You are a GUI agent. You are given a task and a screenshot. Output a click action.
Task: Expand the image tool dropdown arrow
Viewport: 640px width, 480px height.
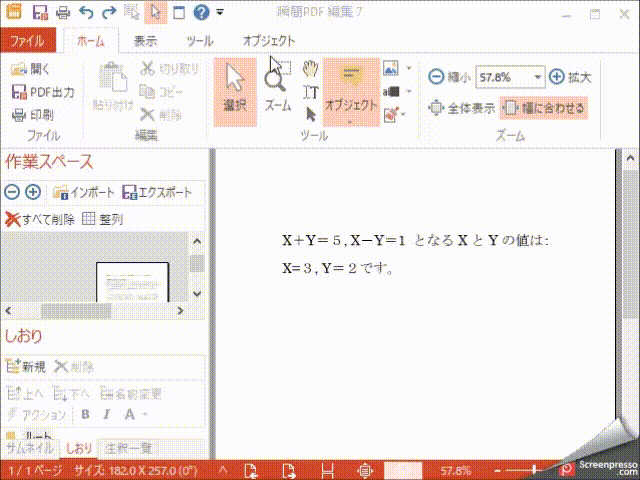click(409, 68)
